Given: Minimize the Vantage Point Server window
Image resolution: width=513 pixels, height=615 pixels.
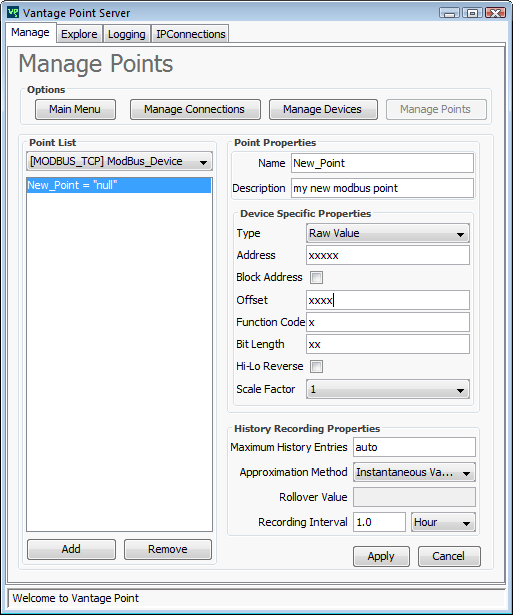Looking at the screenshot, I should tap(449, 13).
